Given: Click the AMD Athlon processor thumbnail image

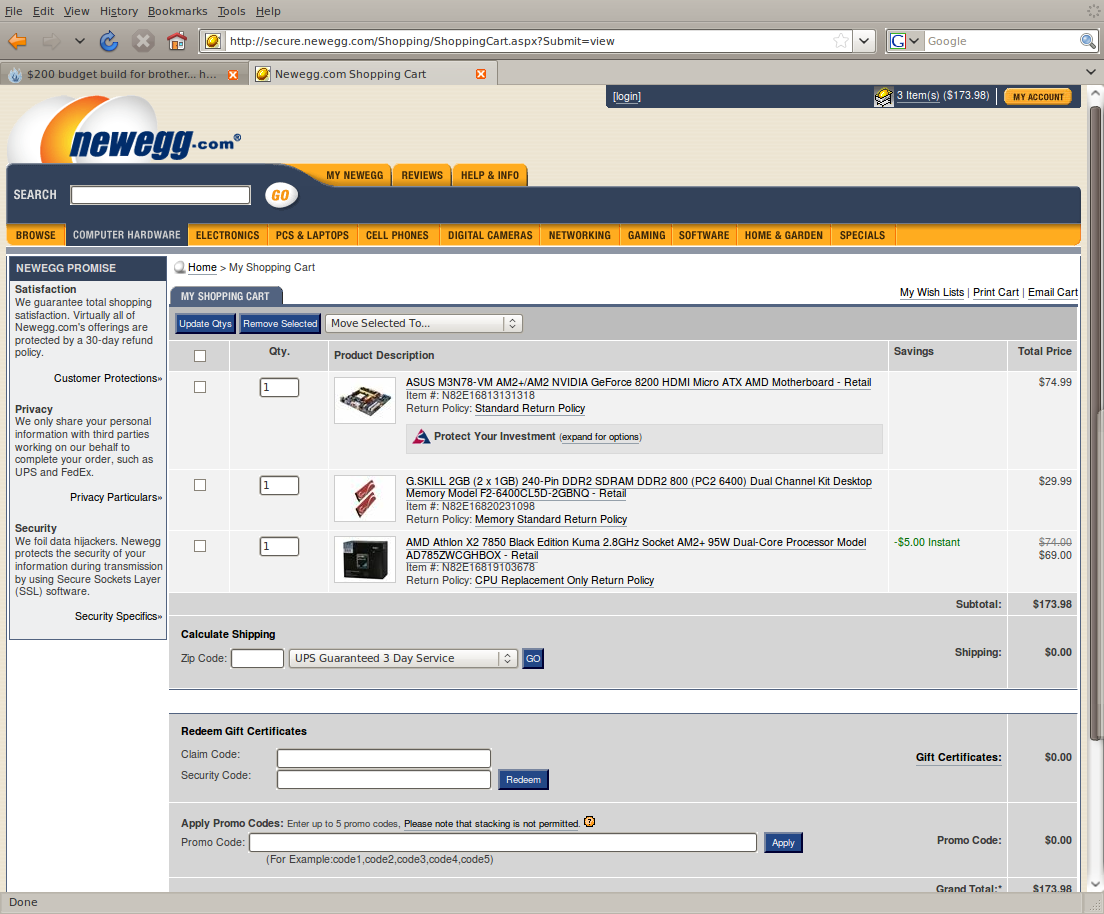Looking at the screenshot, I should point(365,560).
